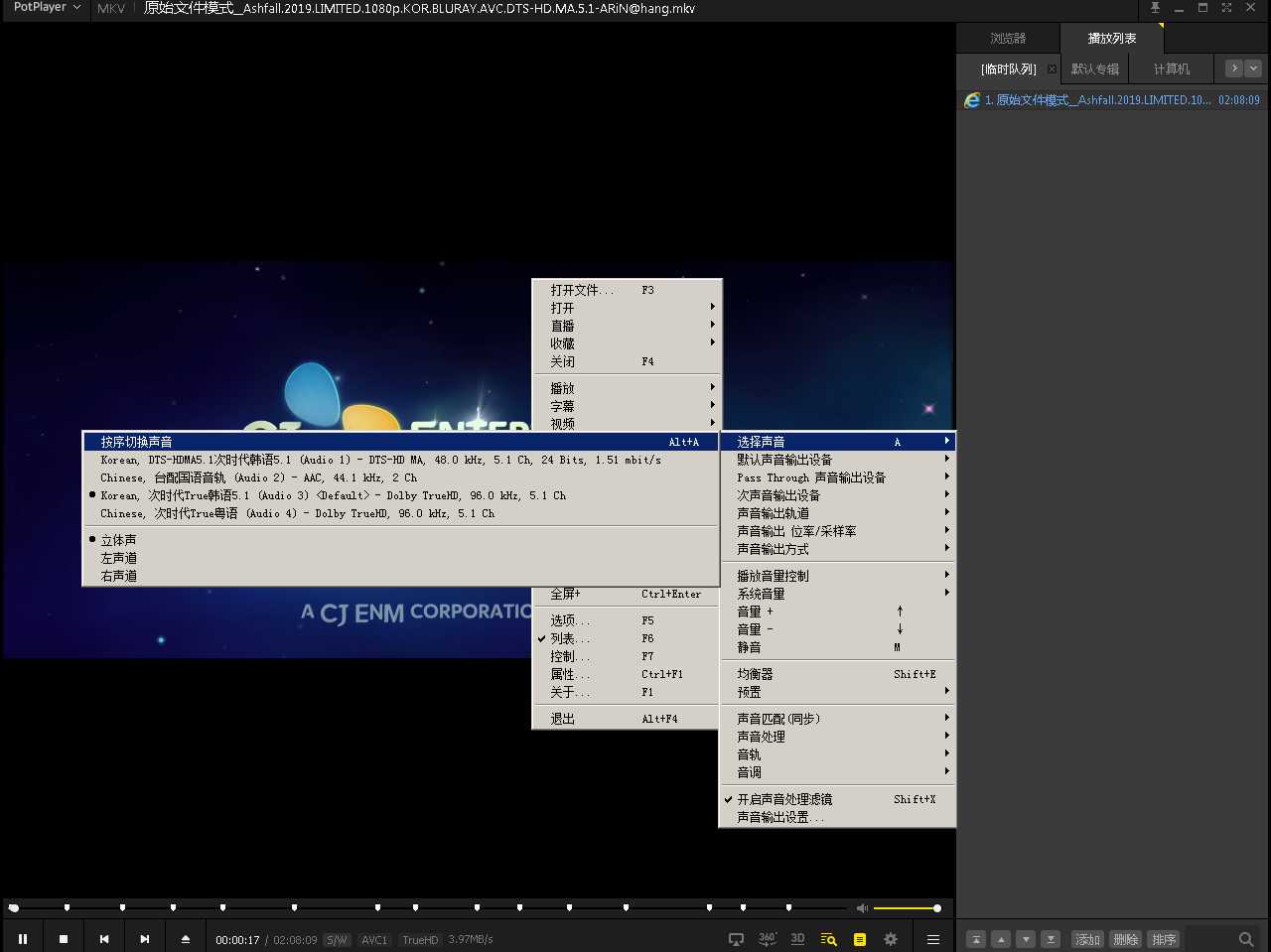
Task: Toggle 360° video mode icon
Action: 767,939
